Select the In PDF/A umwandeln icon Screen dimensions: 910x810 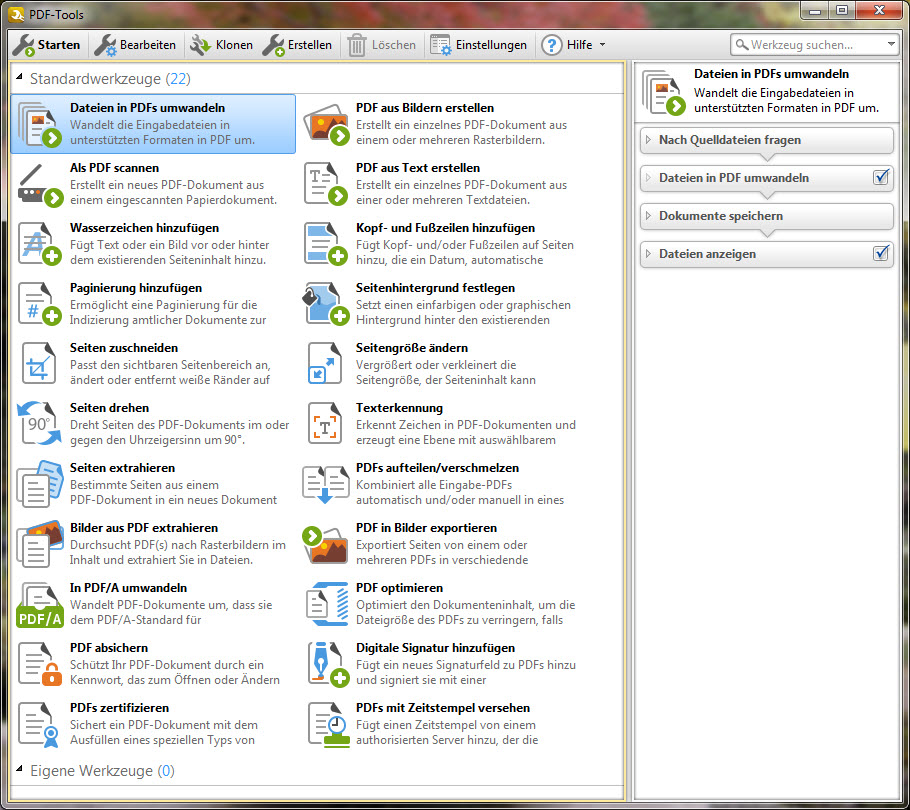[x=39, y=605]
